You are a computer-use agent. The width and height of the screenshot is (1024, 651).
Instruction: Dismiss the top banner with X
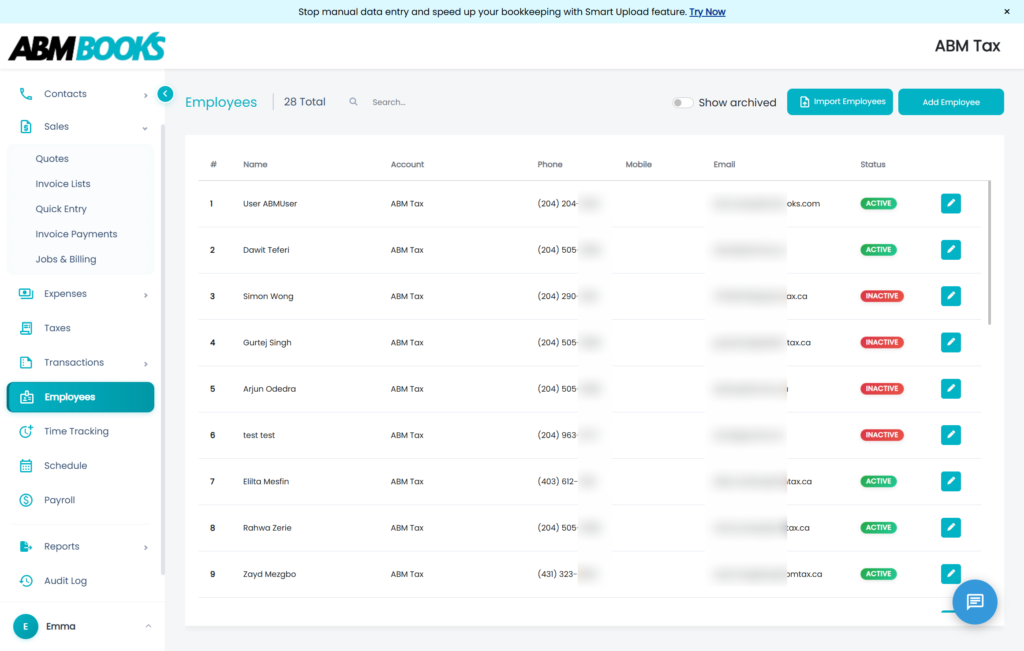1006,12
